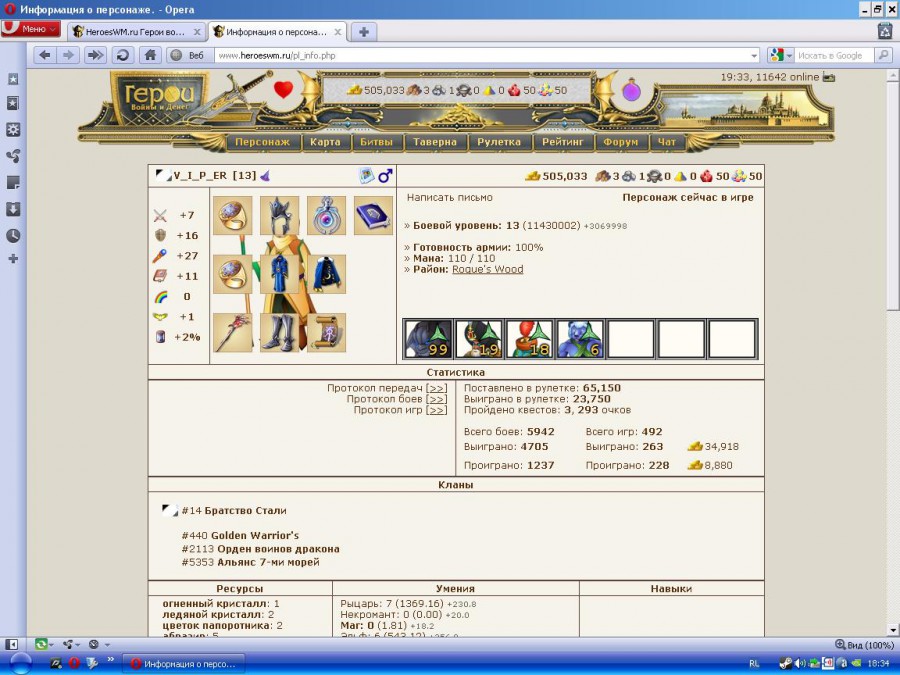
Task: Open the Google search engine selector dropdown
Action: [781, 56]
